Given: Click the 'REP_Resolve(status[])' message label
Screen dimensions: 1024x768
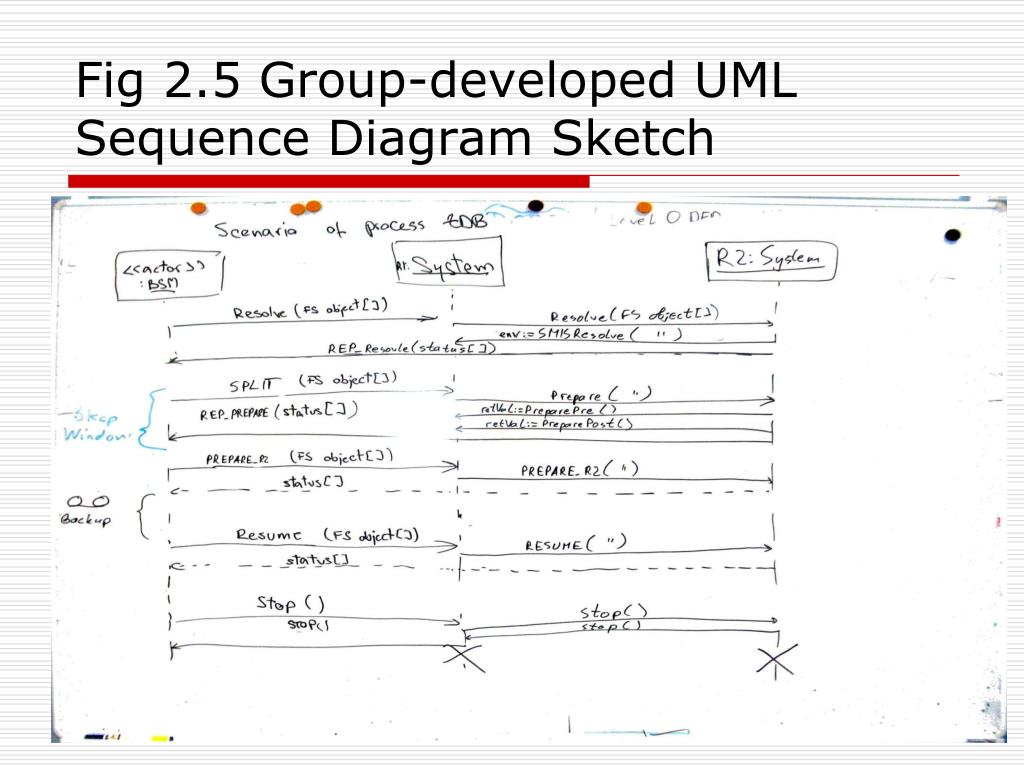Looking at the screenshot, I should pos(411,348).
